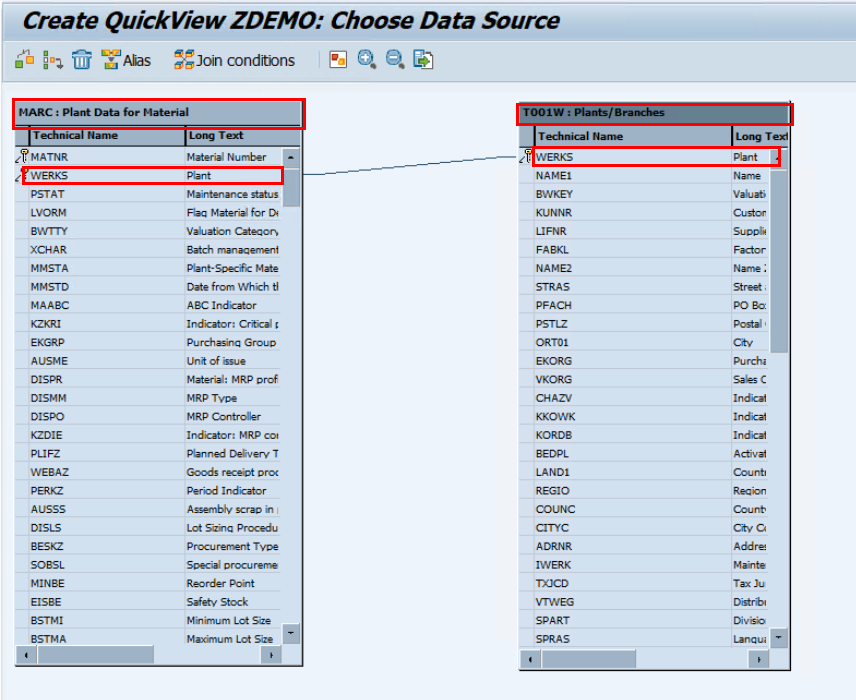
Task: Click T001W horizontal scrollbar left arrow
Action: (528, 660)
